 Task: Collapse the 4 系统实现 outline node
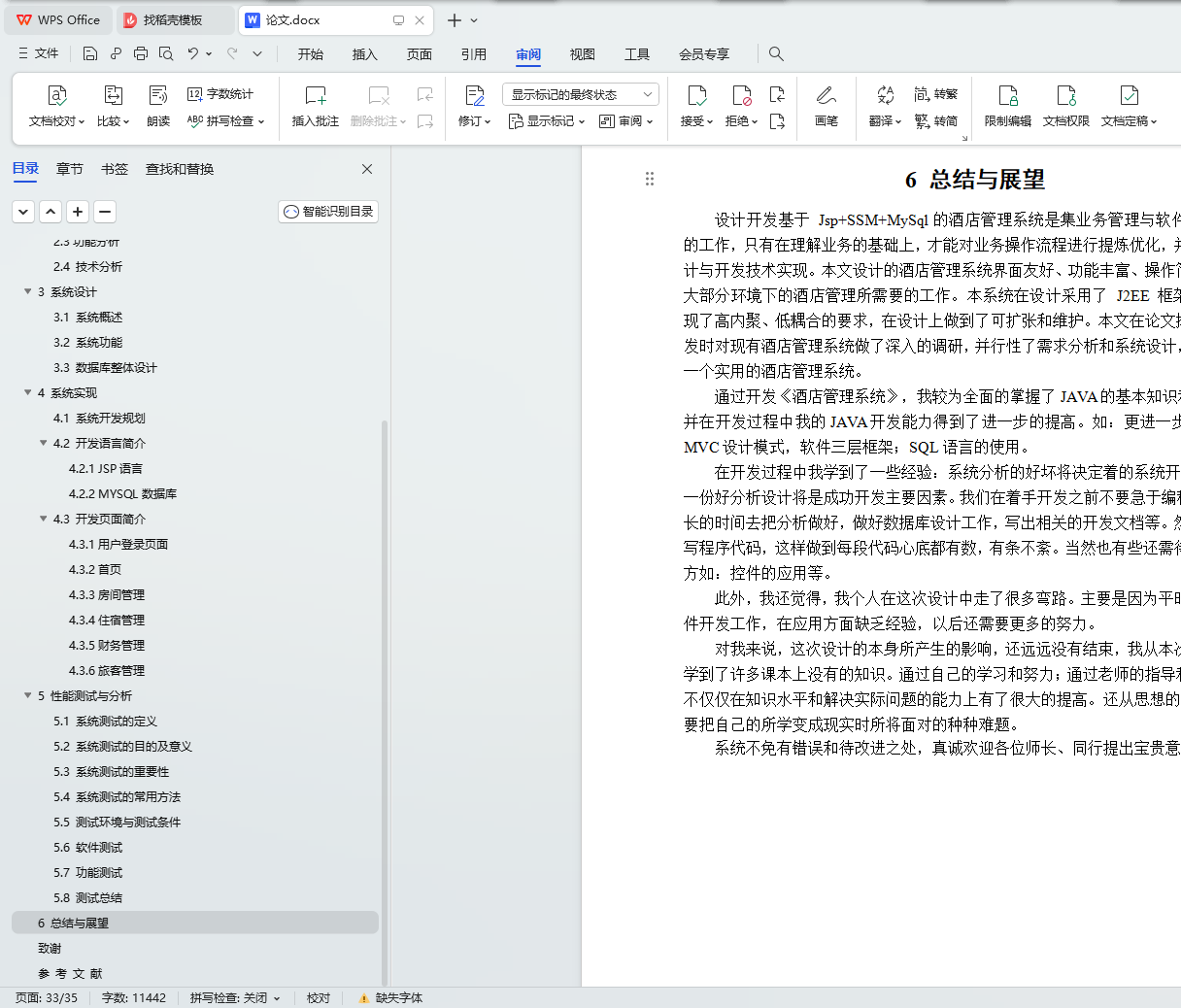pos(28,392)
